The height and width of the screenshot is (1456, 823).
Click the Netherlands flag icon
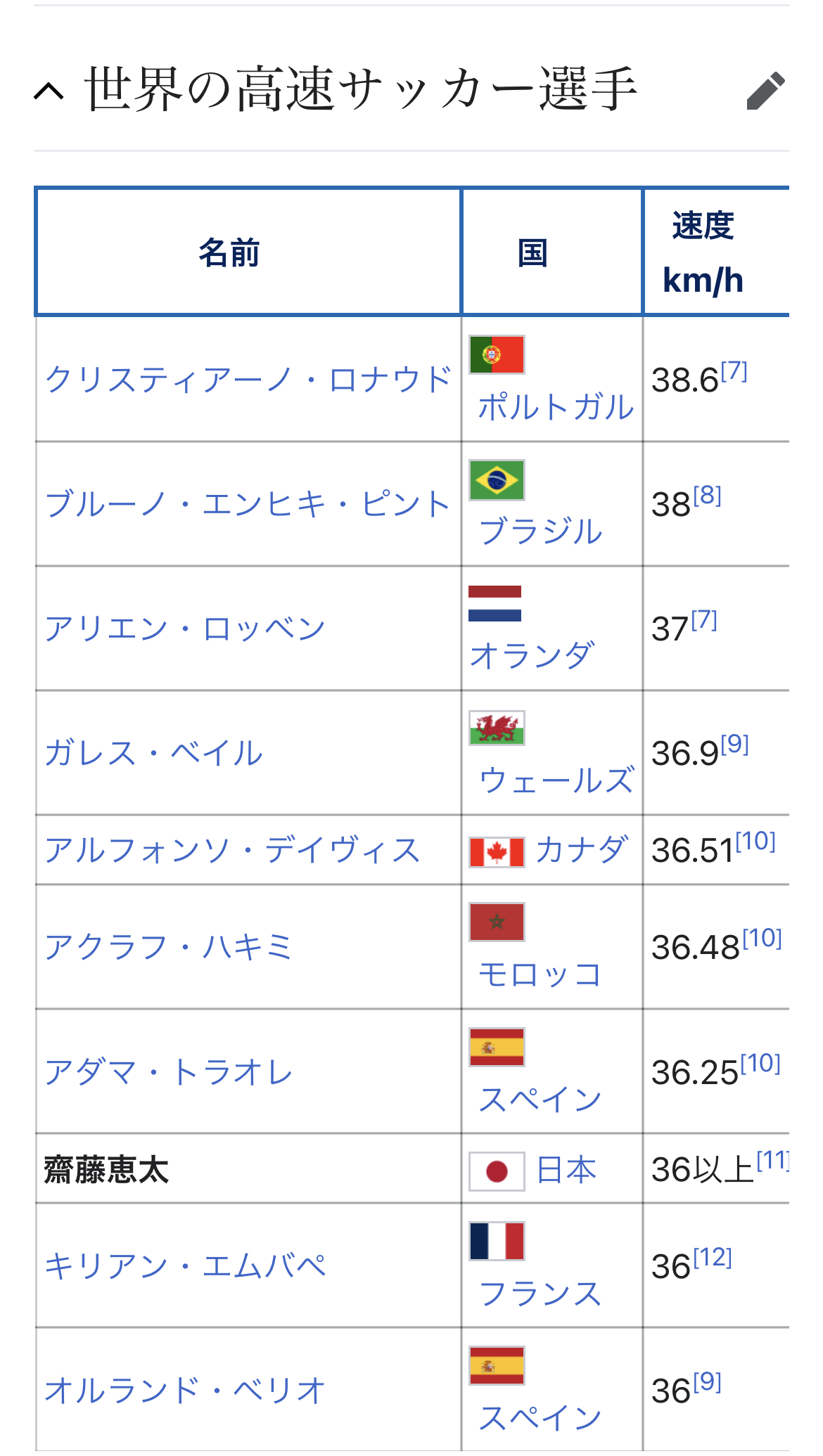pos(495,604)
